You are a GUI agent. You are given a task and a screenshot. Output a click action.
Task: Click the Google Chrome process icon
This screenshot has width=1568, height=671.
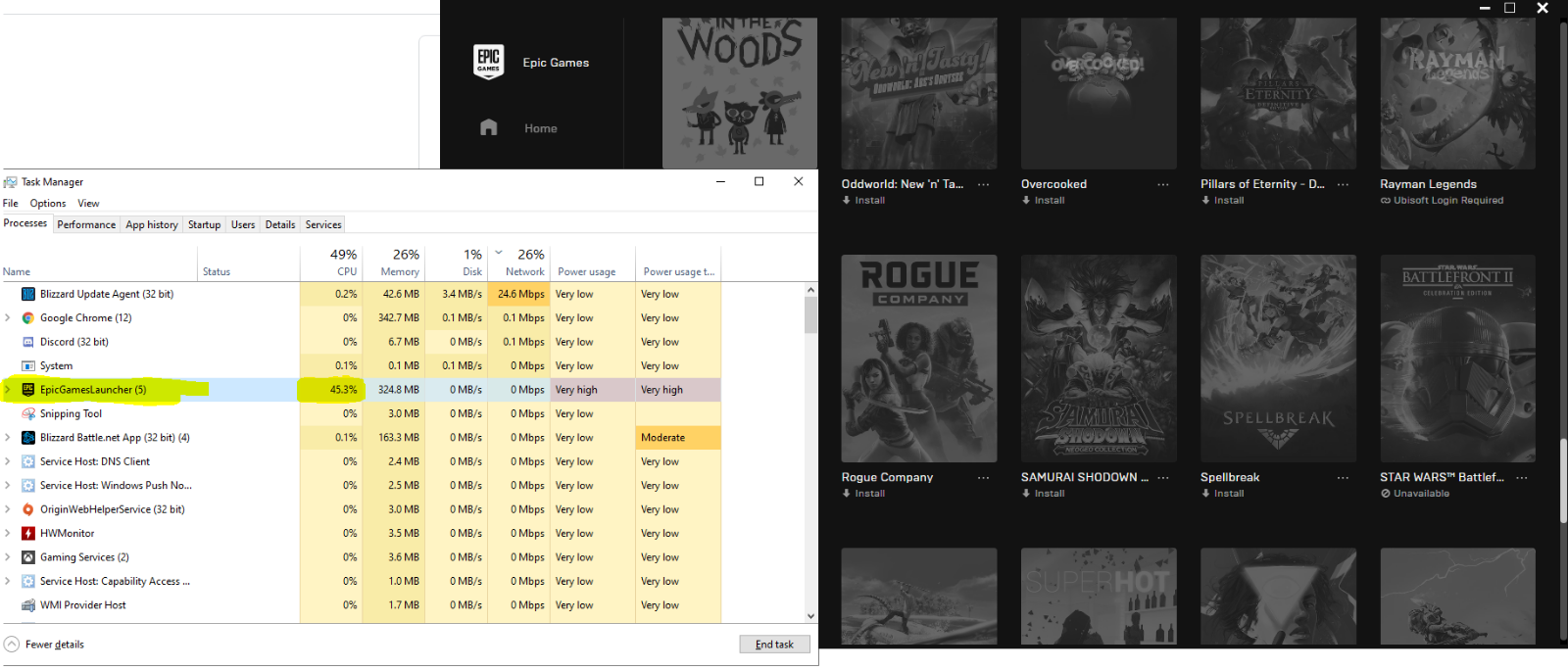coord(28,317)
